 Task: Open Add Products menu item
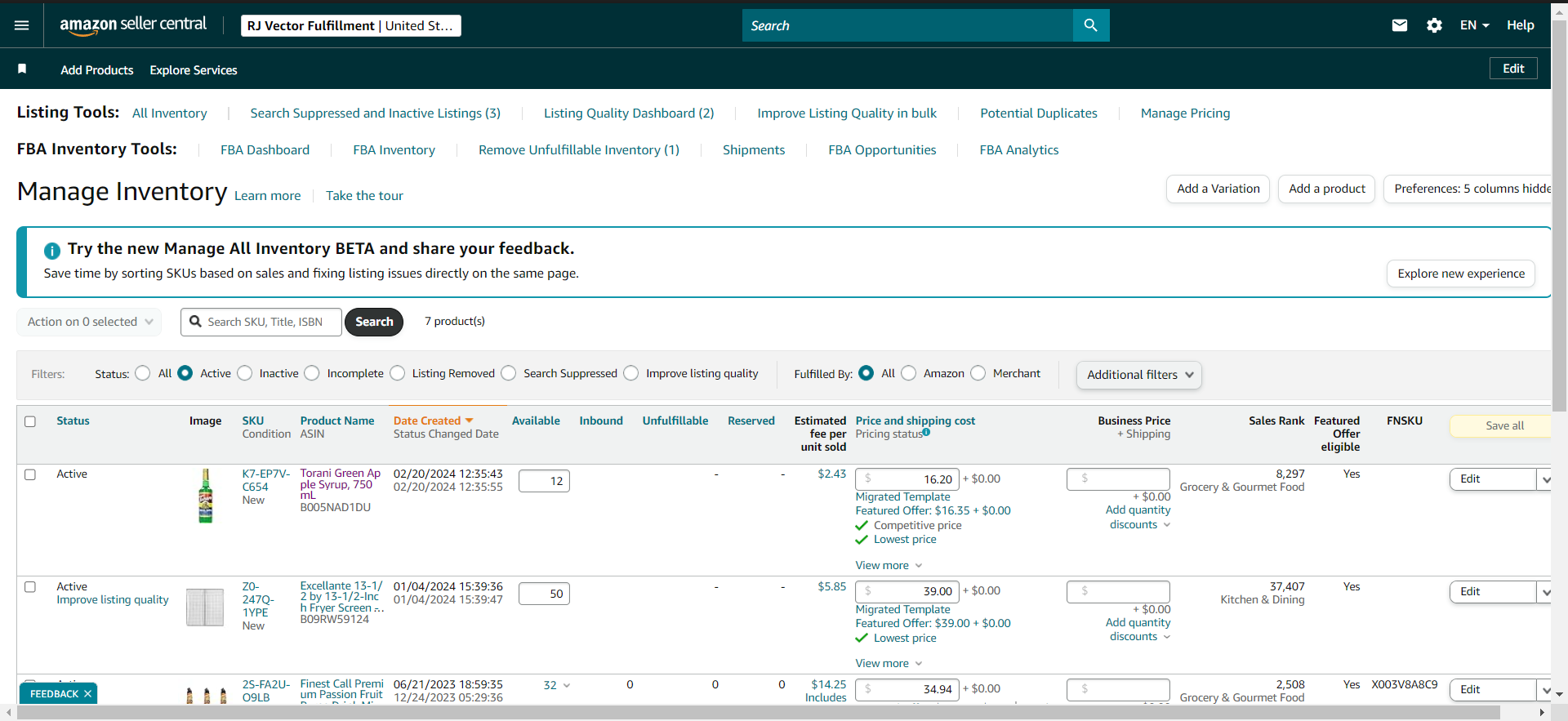[x=97, y=70]
